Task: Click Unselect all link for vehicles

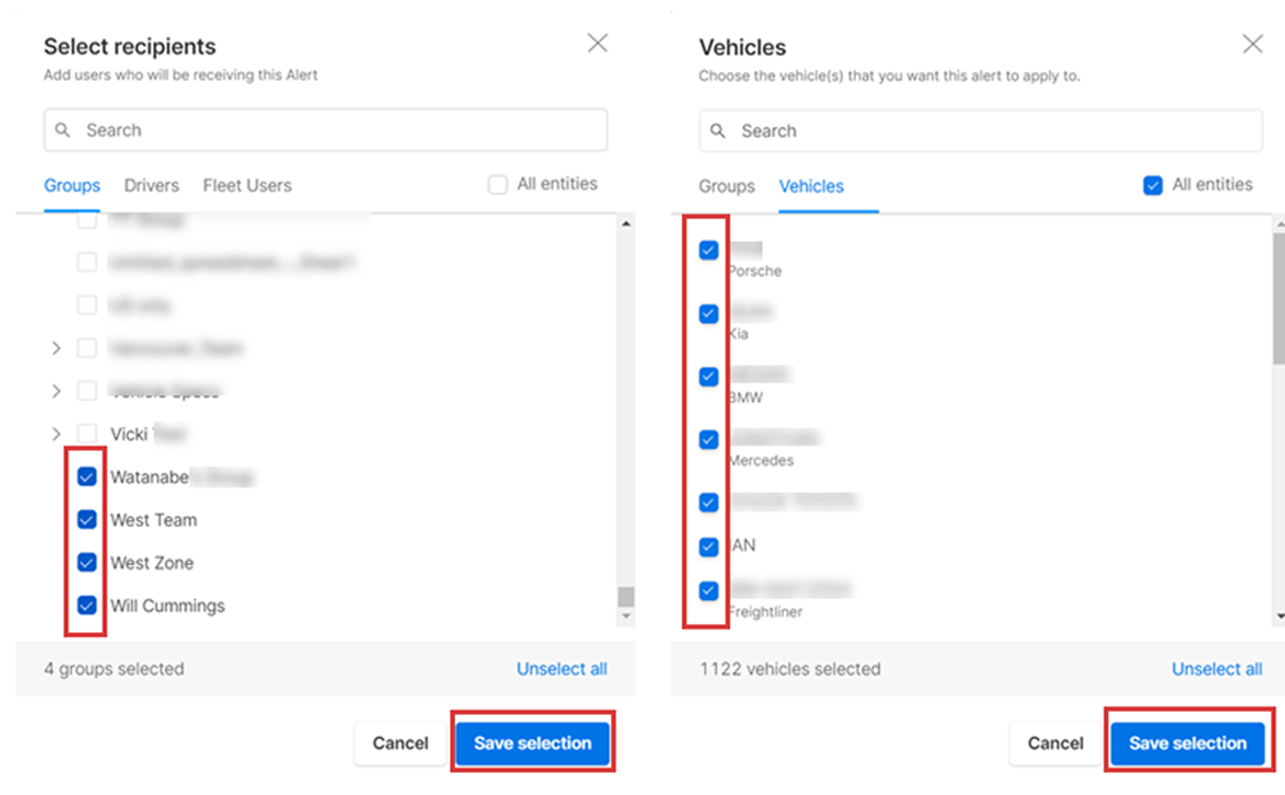Action: coord(1217,669)
